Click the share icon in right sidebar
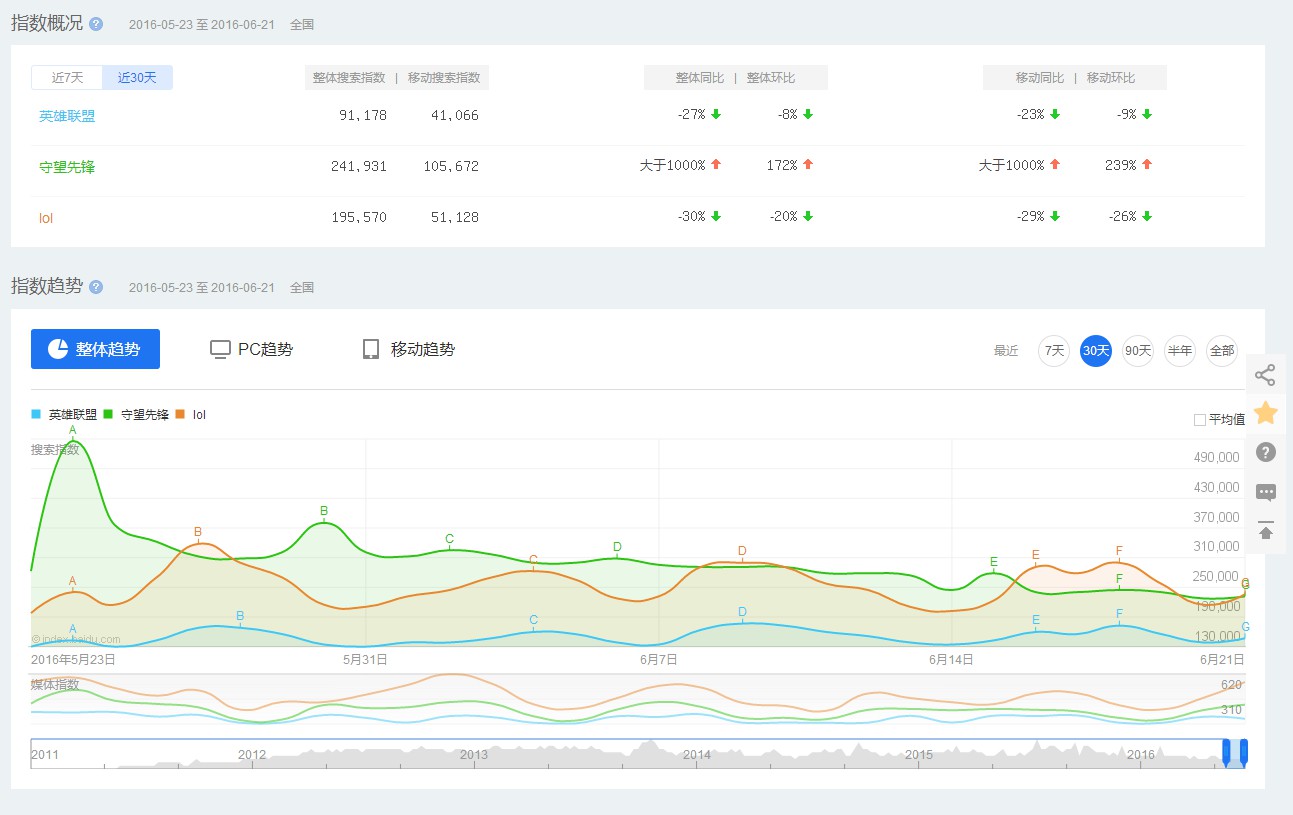 (x=1265, y=375)
